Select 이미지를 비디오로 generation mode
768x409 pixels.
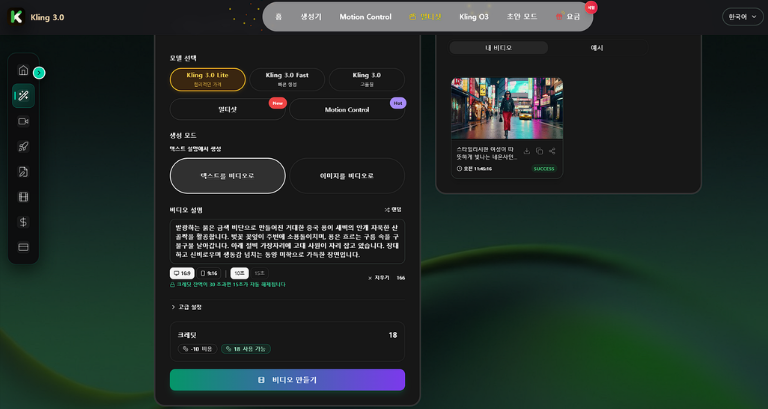(x=347, y=176)
